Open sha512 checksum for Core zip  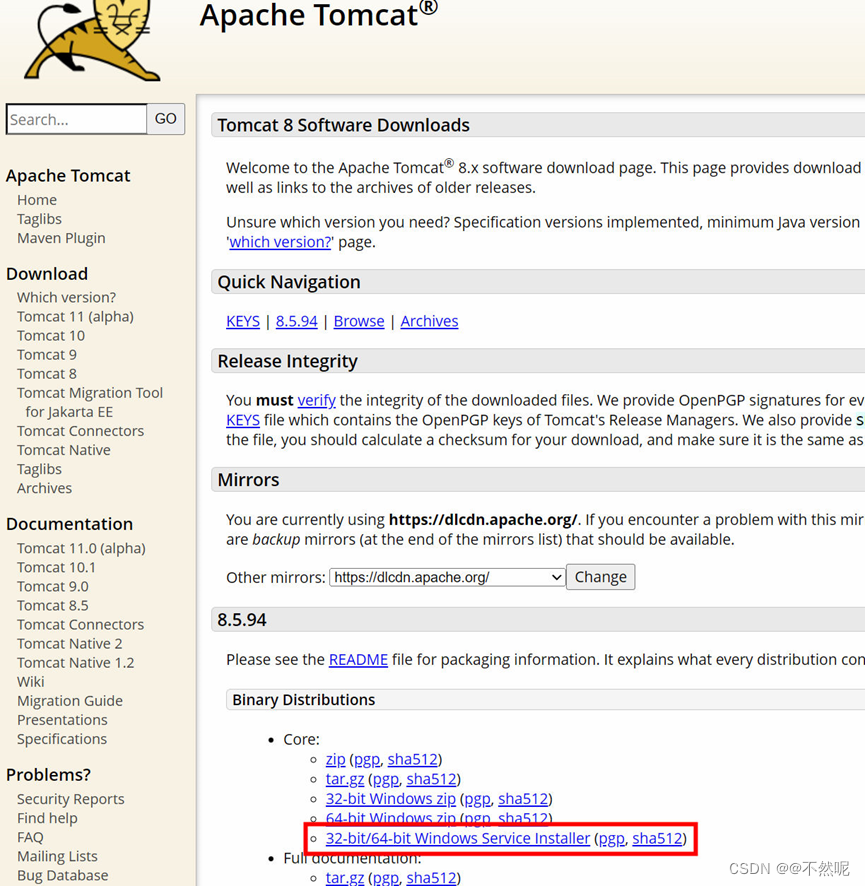pos(412,760)
